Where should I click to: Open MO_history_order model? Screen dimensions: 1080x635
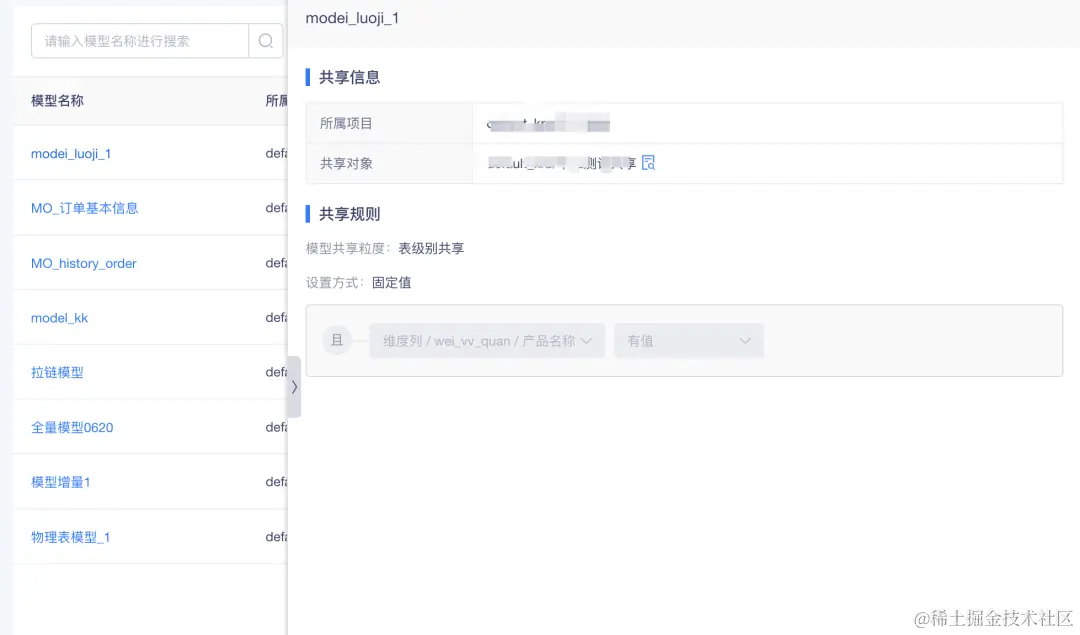click(x=83, y=263)
